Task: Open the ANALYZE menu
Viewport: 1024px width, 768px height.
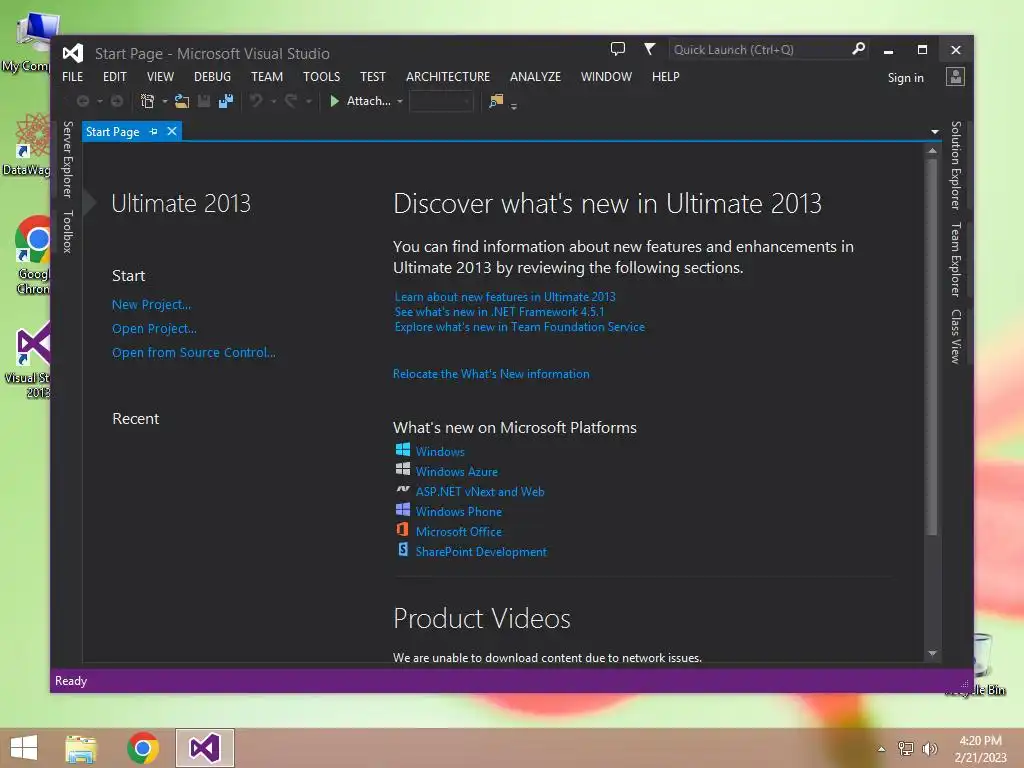Action: 536,77
